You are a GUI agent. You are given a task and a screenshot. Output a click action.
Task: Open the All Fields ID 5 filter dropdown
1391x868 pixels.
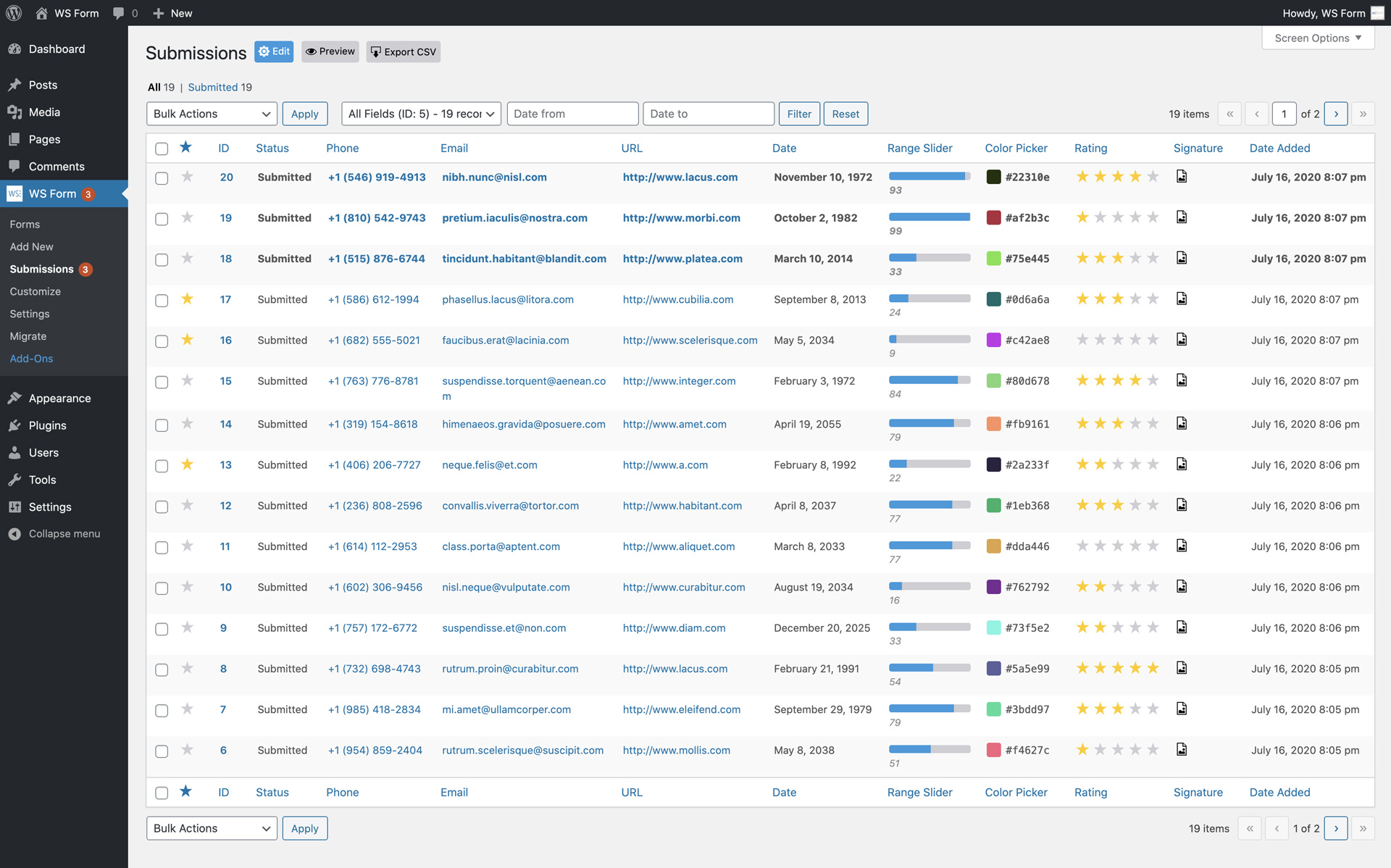pos(421,113)
